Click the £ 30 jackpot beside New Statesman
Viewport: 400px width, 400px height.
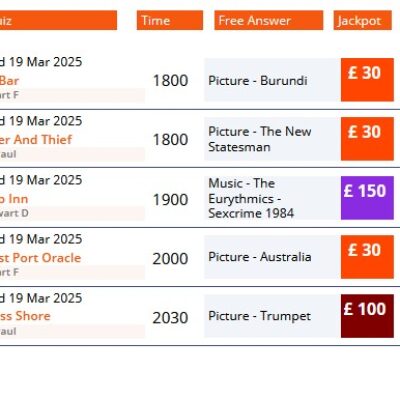367,139
